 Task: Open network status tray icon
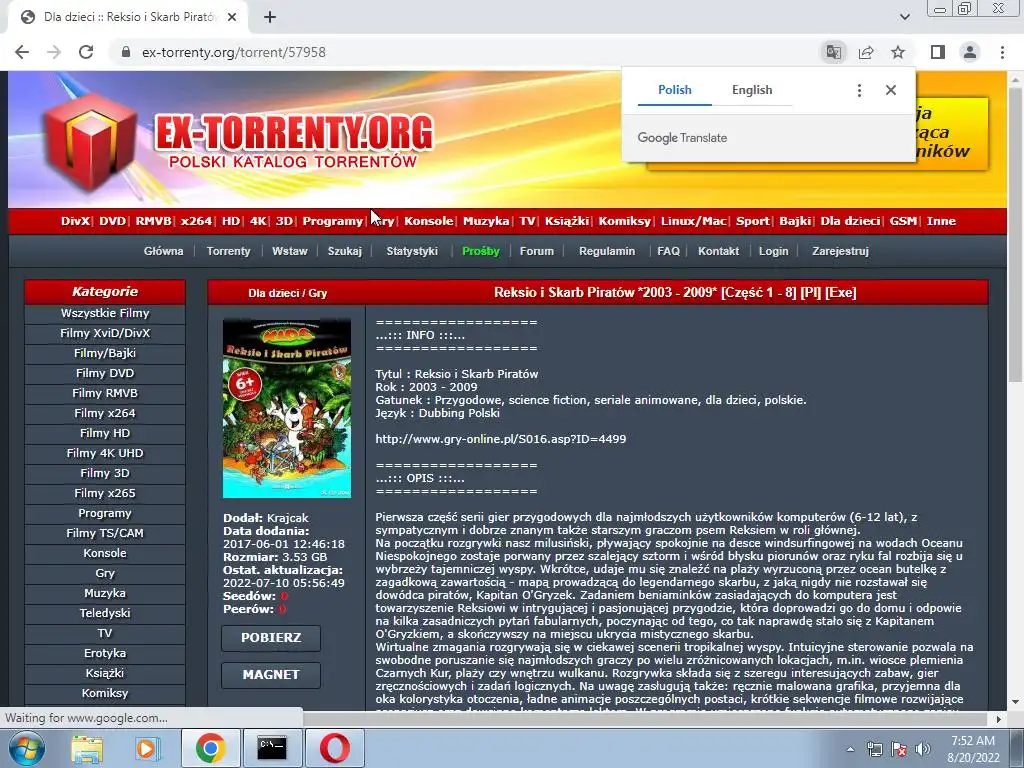coord(874,749)
